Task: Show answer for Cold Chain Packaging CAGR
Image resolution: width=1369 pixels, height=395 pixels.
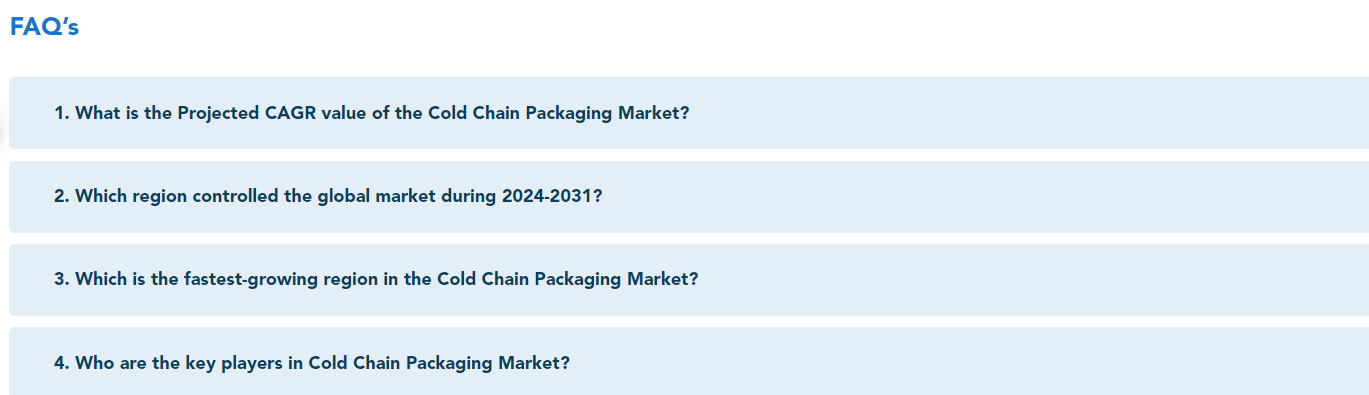Action: [x=689, y=113]
